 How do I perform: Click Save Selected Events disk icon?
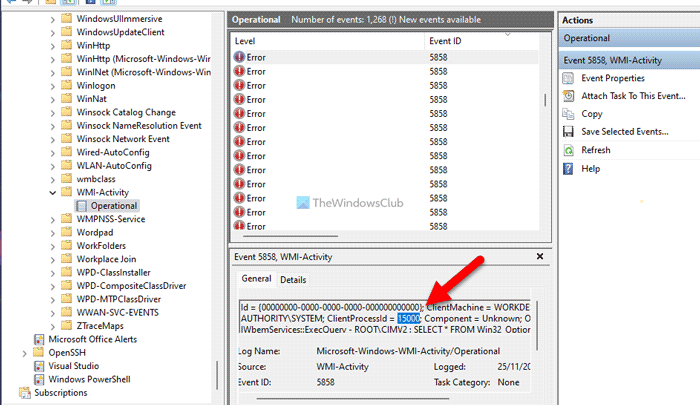(x=568, y=132)
